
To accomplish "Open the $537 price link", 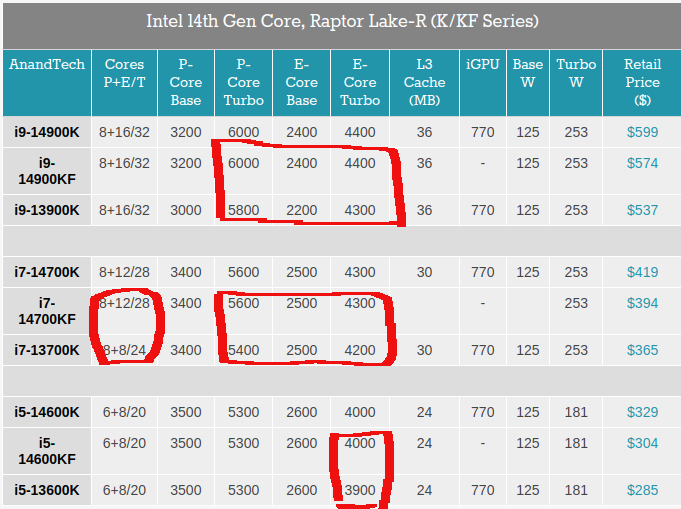I will coord(642,210).
